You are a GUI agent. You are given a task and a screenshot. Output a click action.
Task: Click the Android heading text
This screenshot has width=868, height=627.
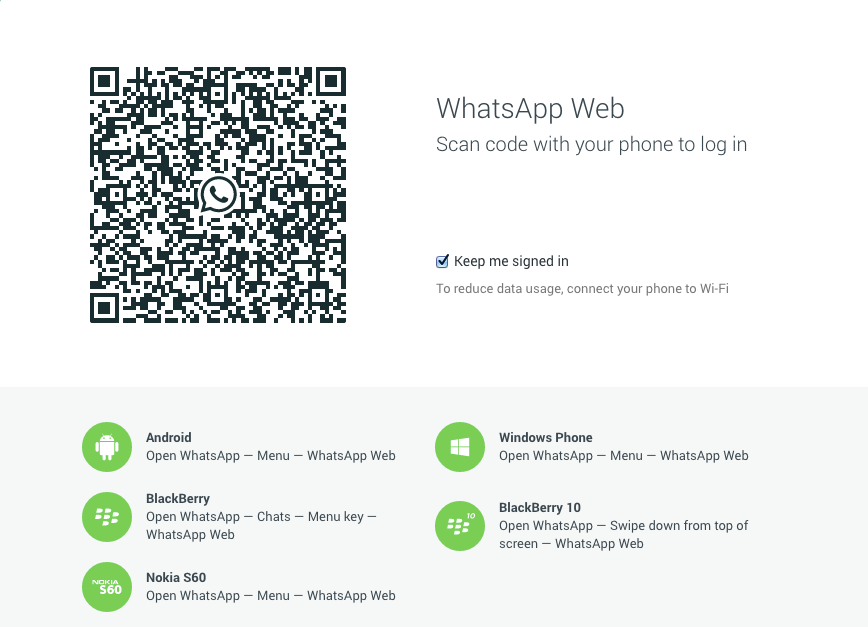(x=169, y=437)
